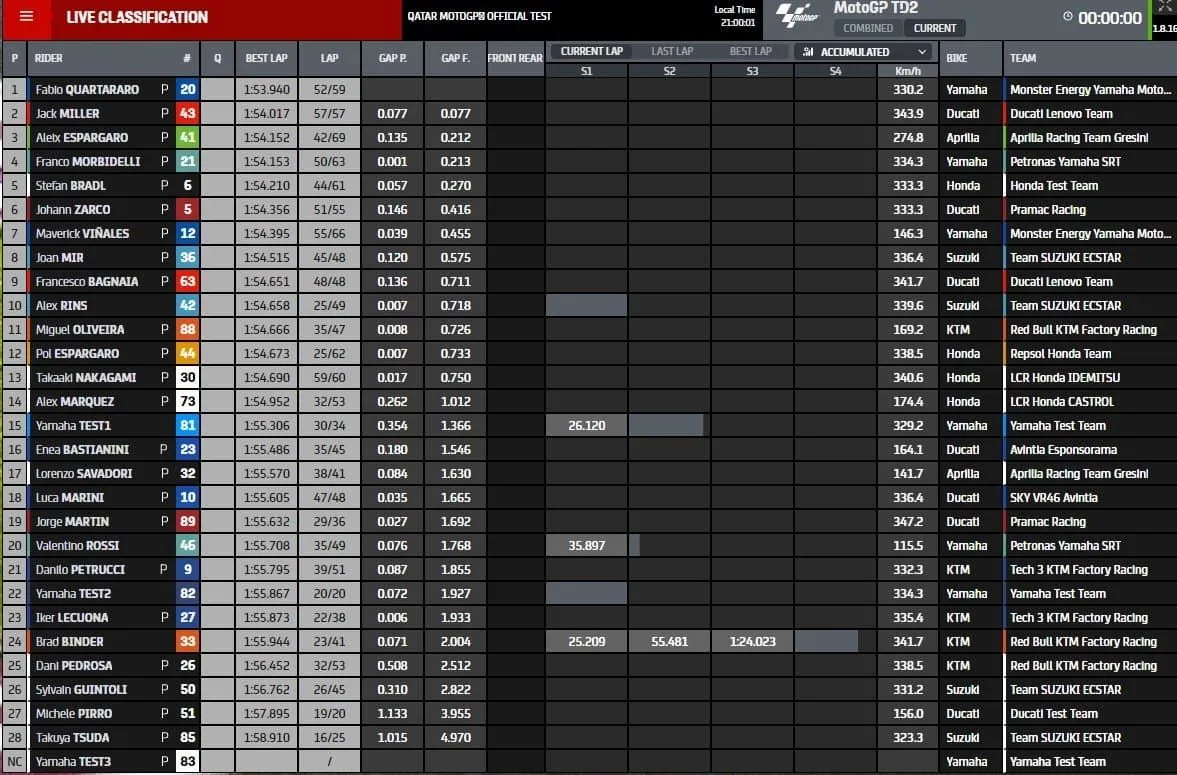Sort by the BEST LAP column header

click(266, 58)
